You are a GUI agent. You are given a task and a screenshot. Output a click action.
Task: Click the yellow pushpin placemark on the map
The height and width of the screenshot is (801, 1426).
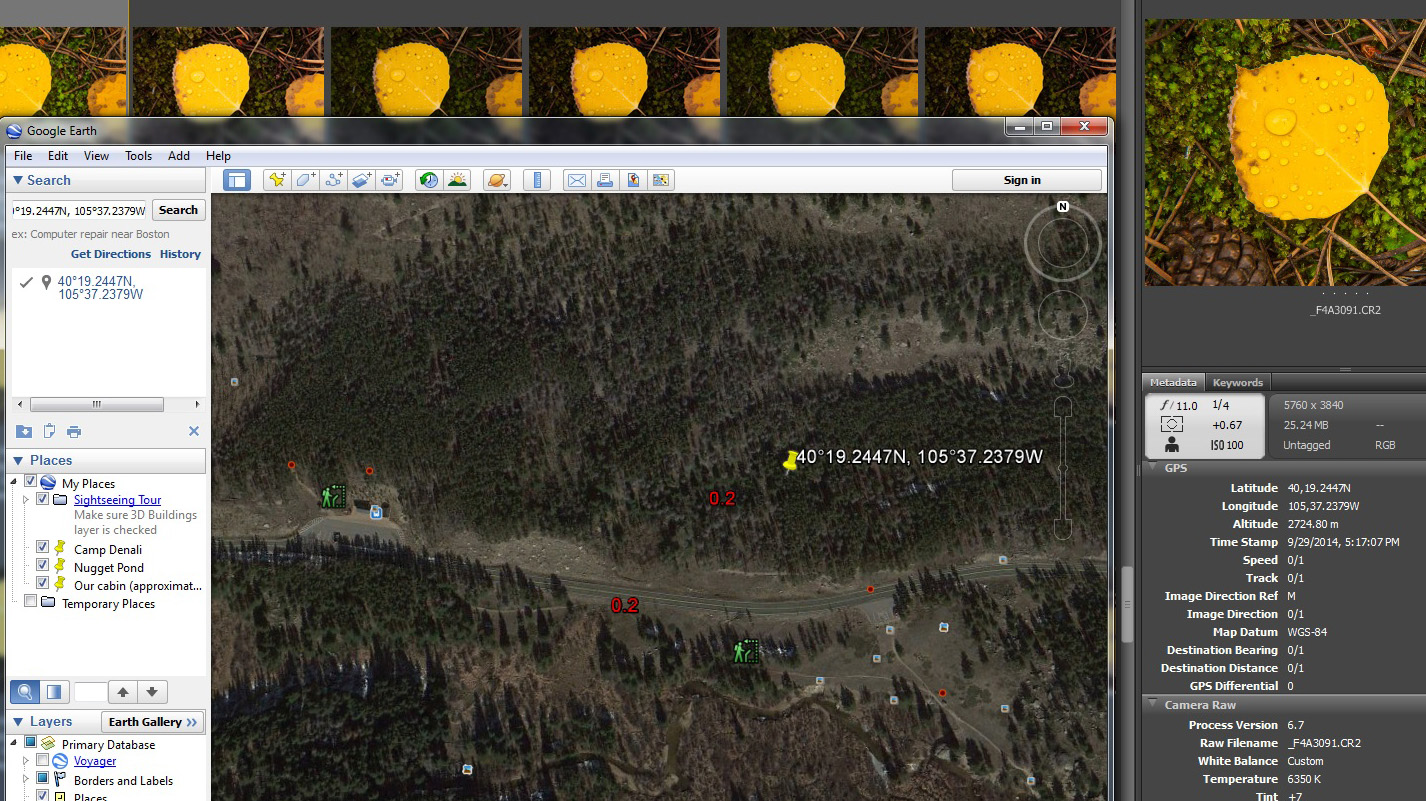pyautogui.click(x=790, y=461)
